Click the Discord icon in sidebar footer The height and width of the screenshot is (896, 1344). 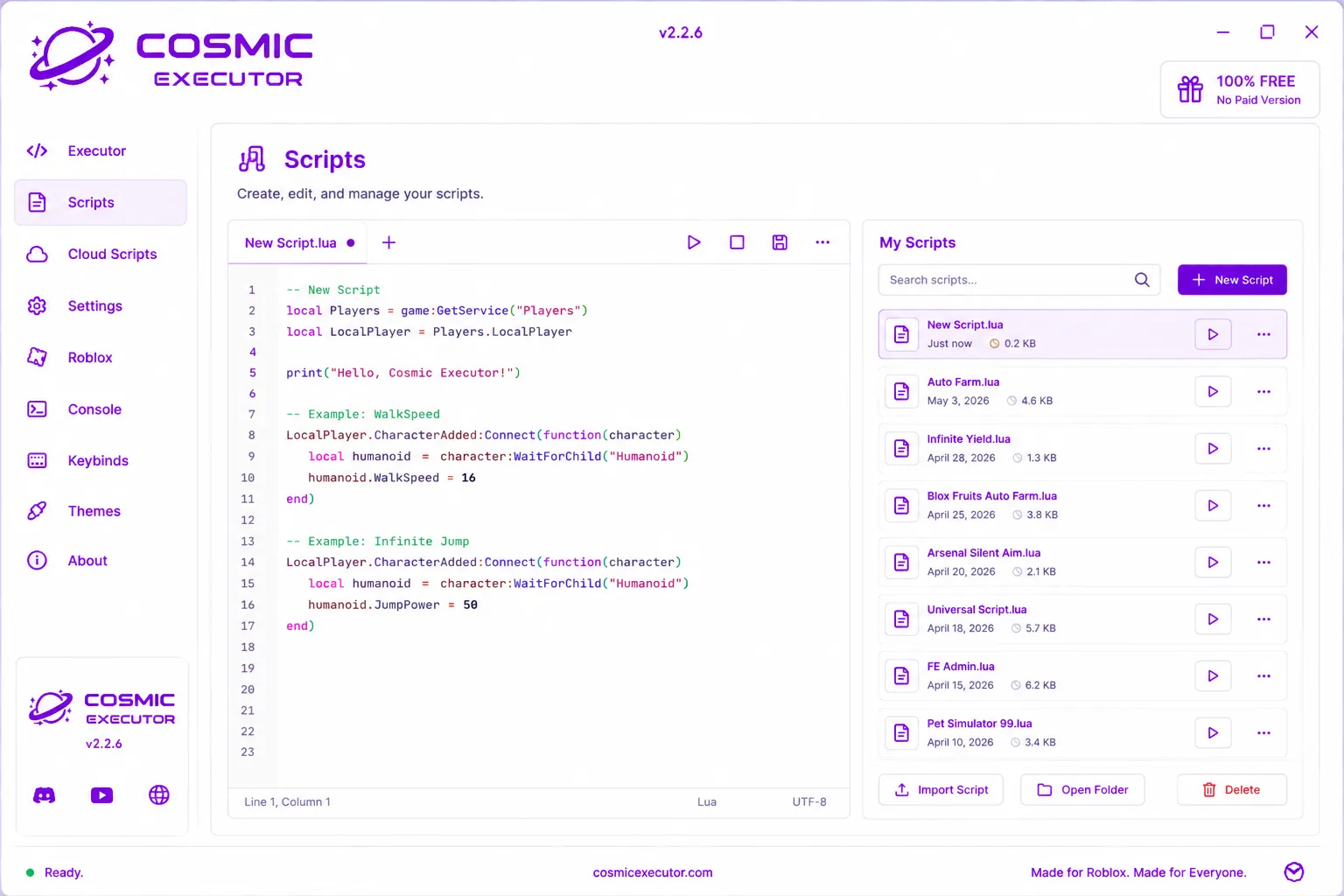click(x=44, y=794)
